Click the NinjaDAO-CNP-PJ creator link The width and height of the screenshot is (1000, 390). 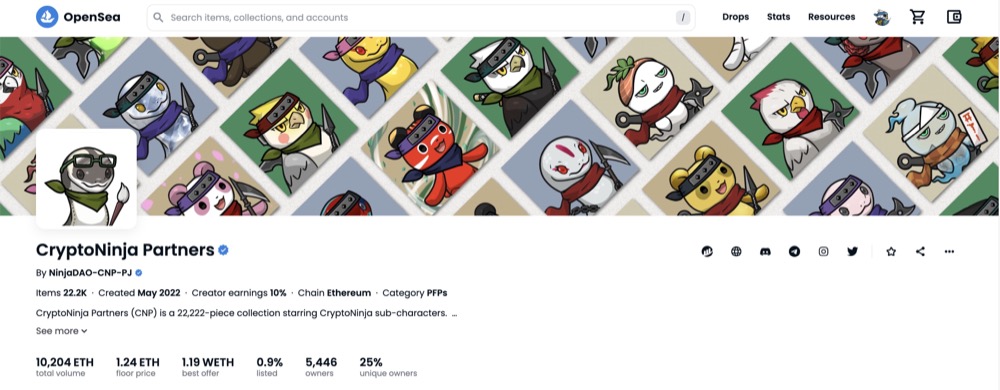(x=90, y=273)
